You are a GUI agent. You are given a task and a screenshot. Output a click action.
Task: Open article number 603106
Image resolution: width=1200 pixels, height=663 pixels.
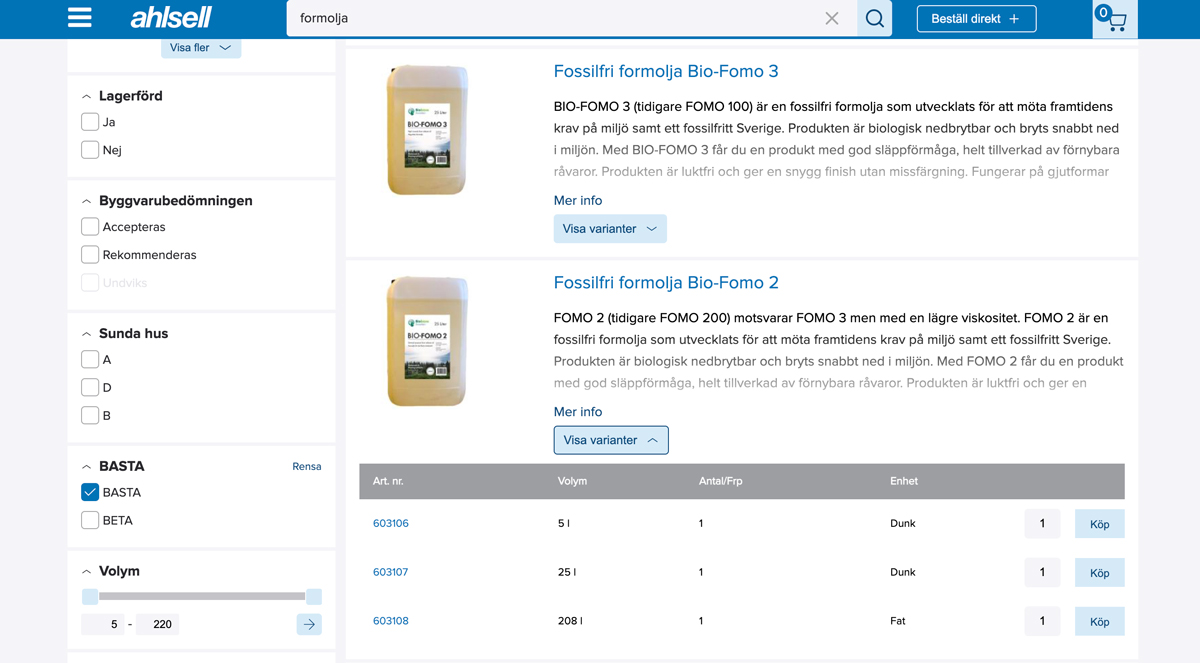pos(391,524)
